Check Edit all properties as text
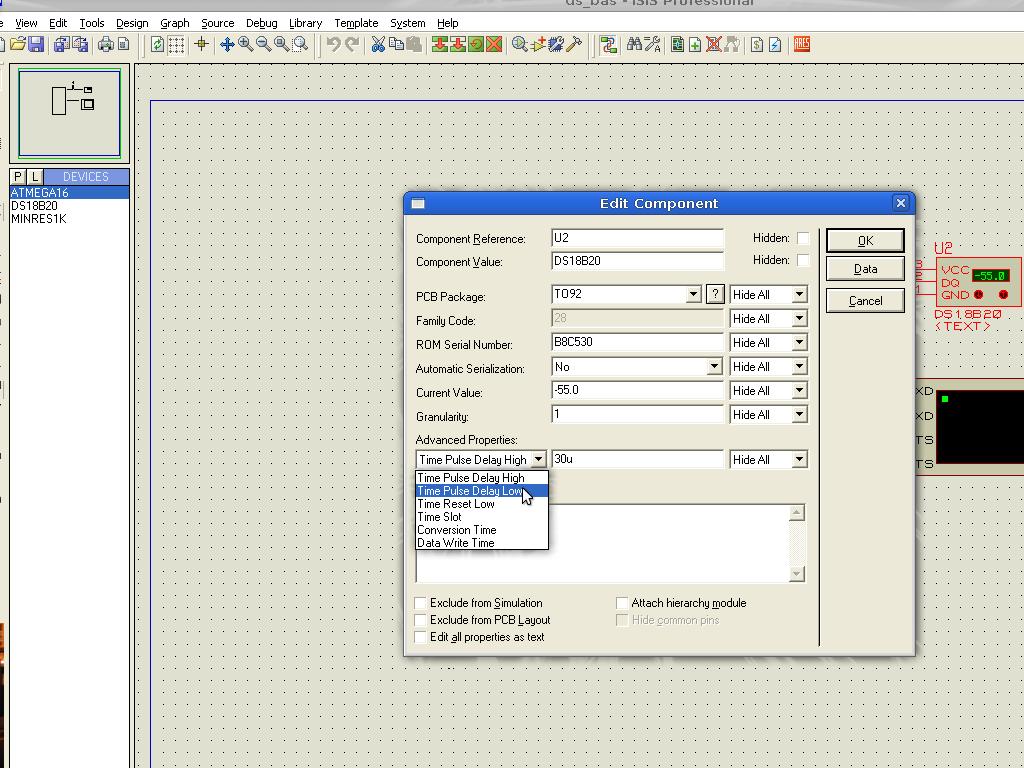This screenshot has height=768, width=1024. tap(421, 637)
